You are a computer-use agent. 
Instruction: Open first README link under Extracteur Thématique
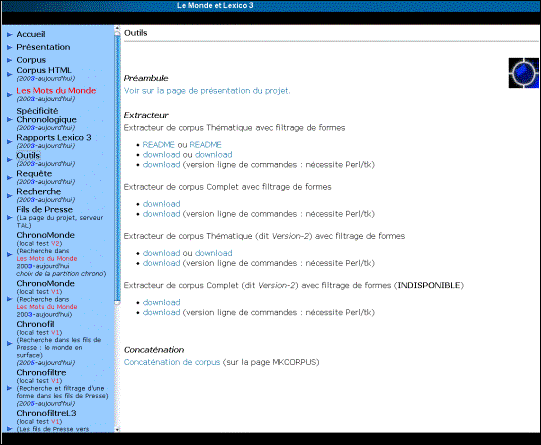click(159, 145)
